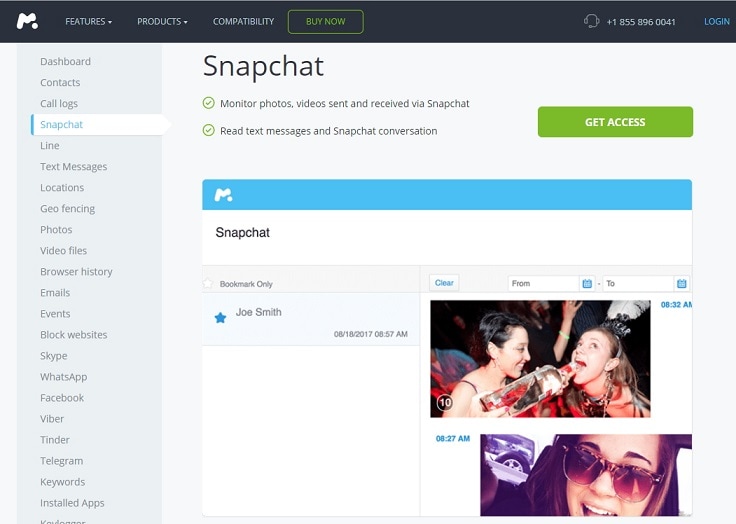Image resolution: width=736 pixels, height=524 pixels.
Task: Click the green Get Access button
Action: [615, 122]
